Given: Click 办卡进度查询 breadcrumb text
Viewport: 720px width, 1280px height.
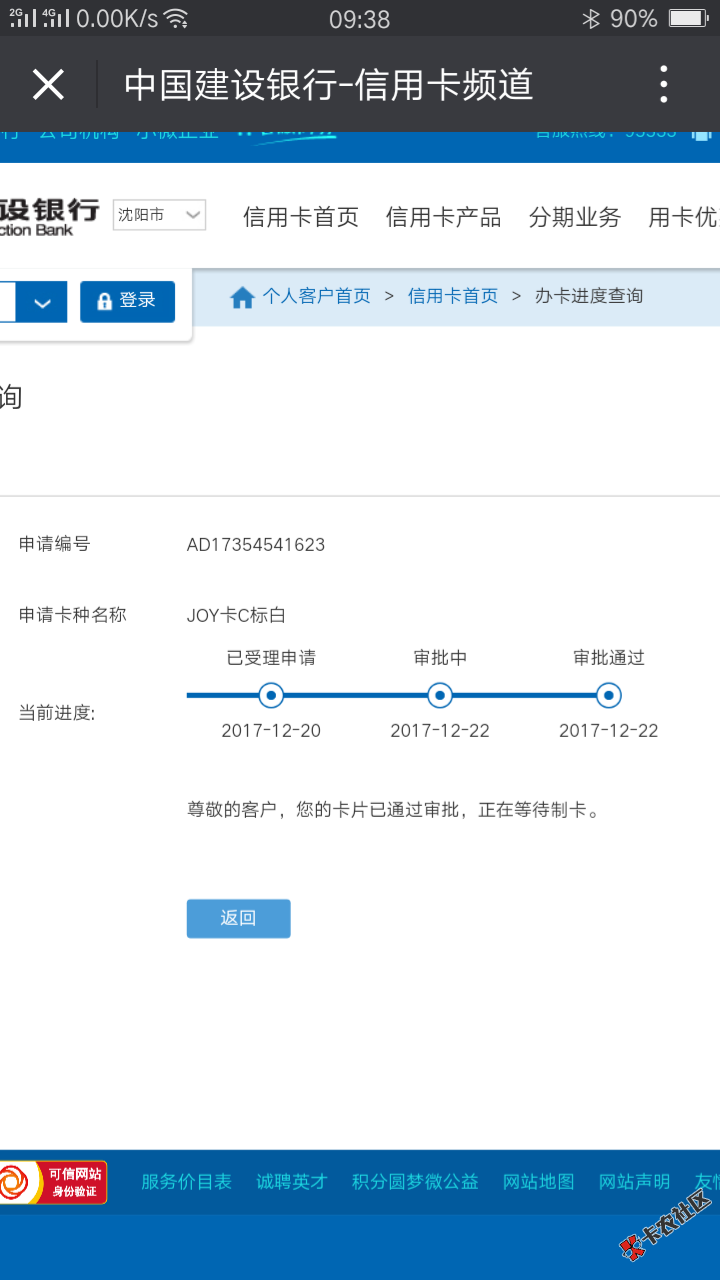Looking at the screenshot, I should [589, 296].
